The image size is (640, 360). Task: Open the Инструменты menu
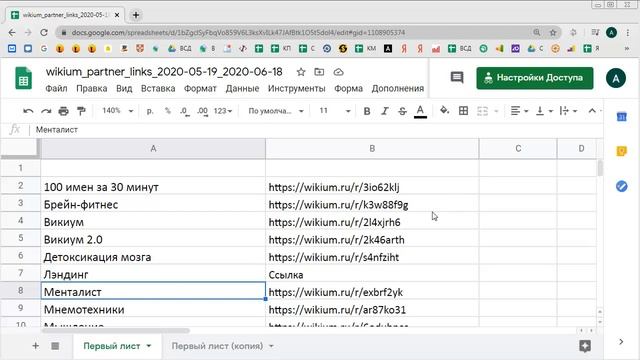point(296,89)
